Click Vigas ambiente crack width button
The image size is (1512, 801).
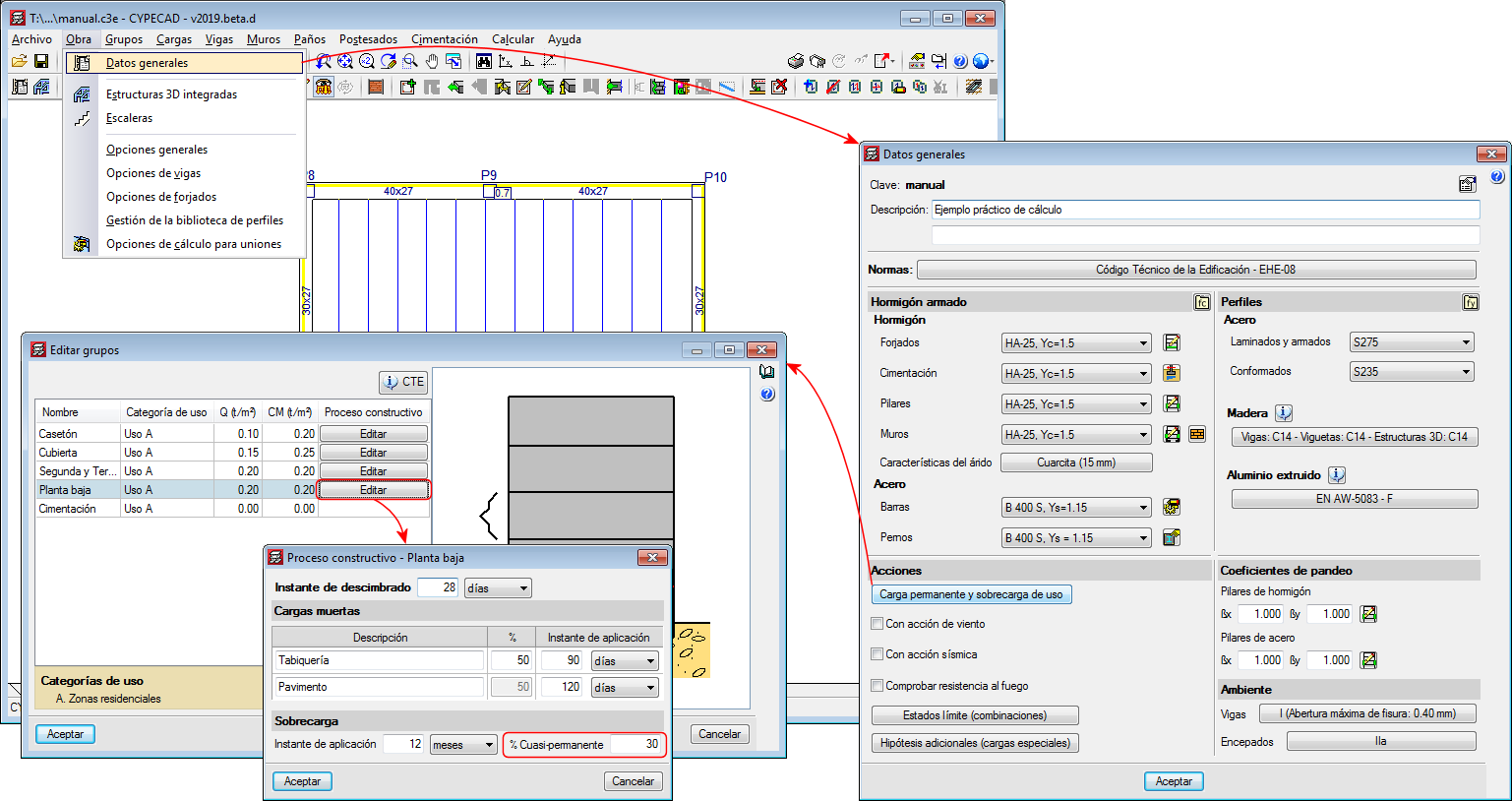coord(1367,713)
